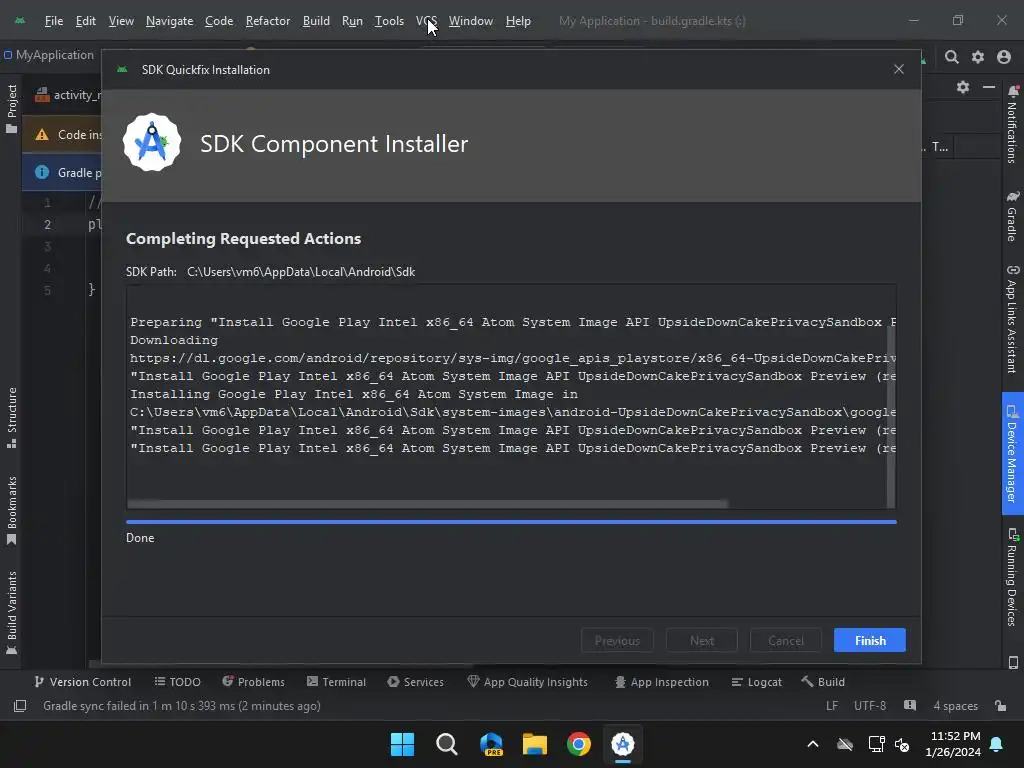1024x768 pixels.
Task: Open the clock and date flyout
Action: point(953,744)
